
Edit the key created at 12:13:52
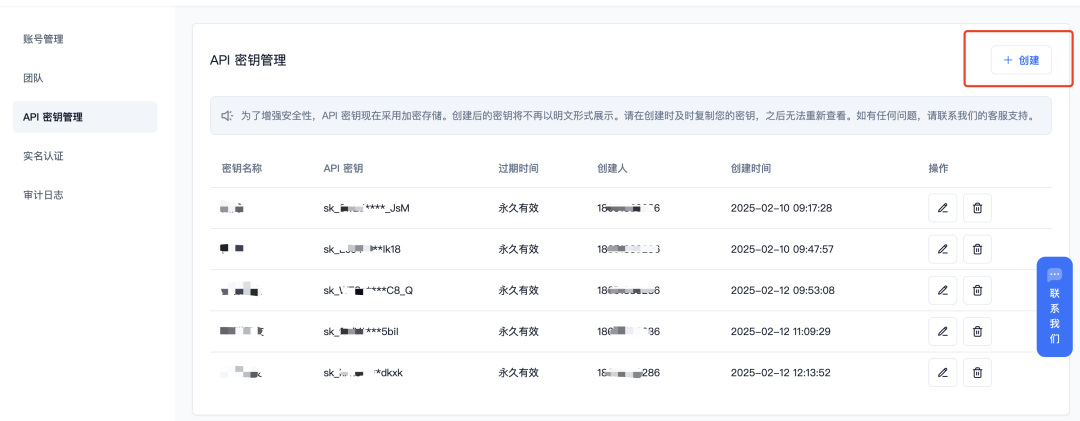[943, 373]
